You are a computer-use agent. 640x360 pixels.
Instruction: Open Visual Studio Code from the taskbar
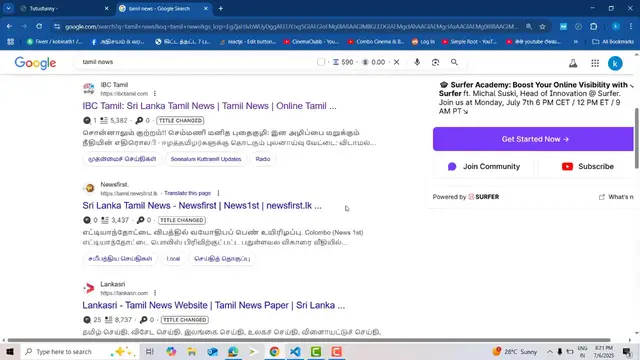(x=295, y=351)
